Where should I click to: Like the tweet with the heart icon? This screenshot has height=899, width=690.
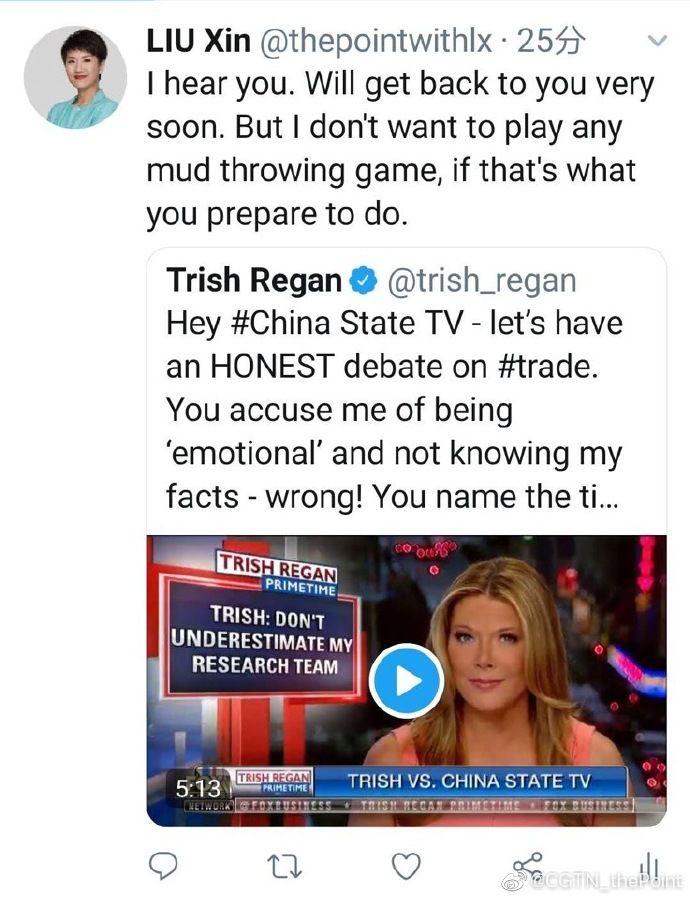(404, 864)
